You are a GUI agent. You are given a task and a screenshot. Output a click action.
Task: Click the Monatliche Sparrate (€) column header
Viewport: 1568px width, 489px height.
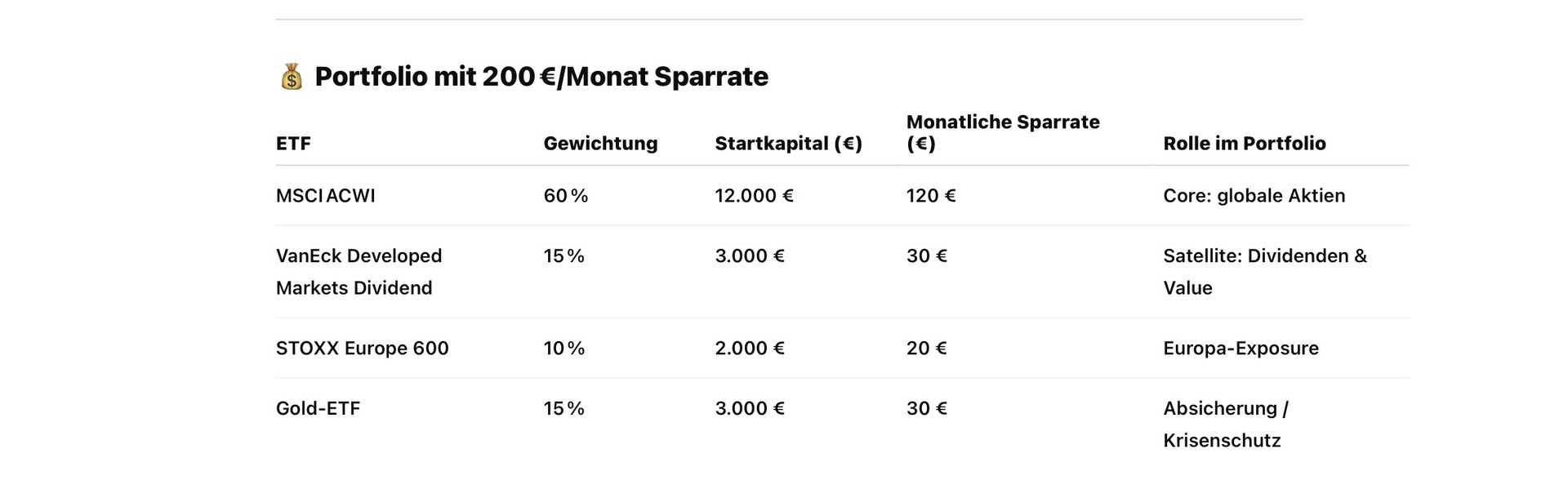pos(1003,133)
